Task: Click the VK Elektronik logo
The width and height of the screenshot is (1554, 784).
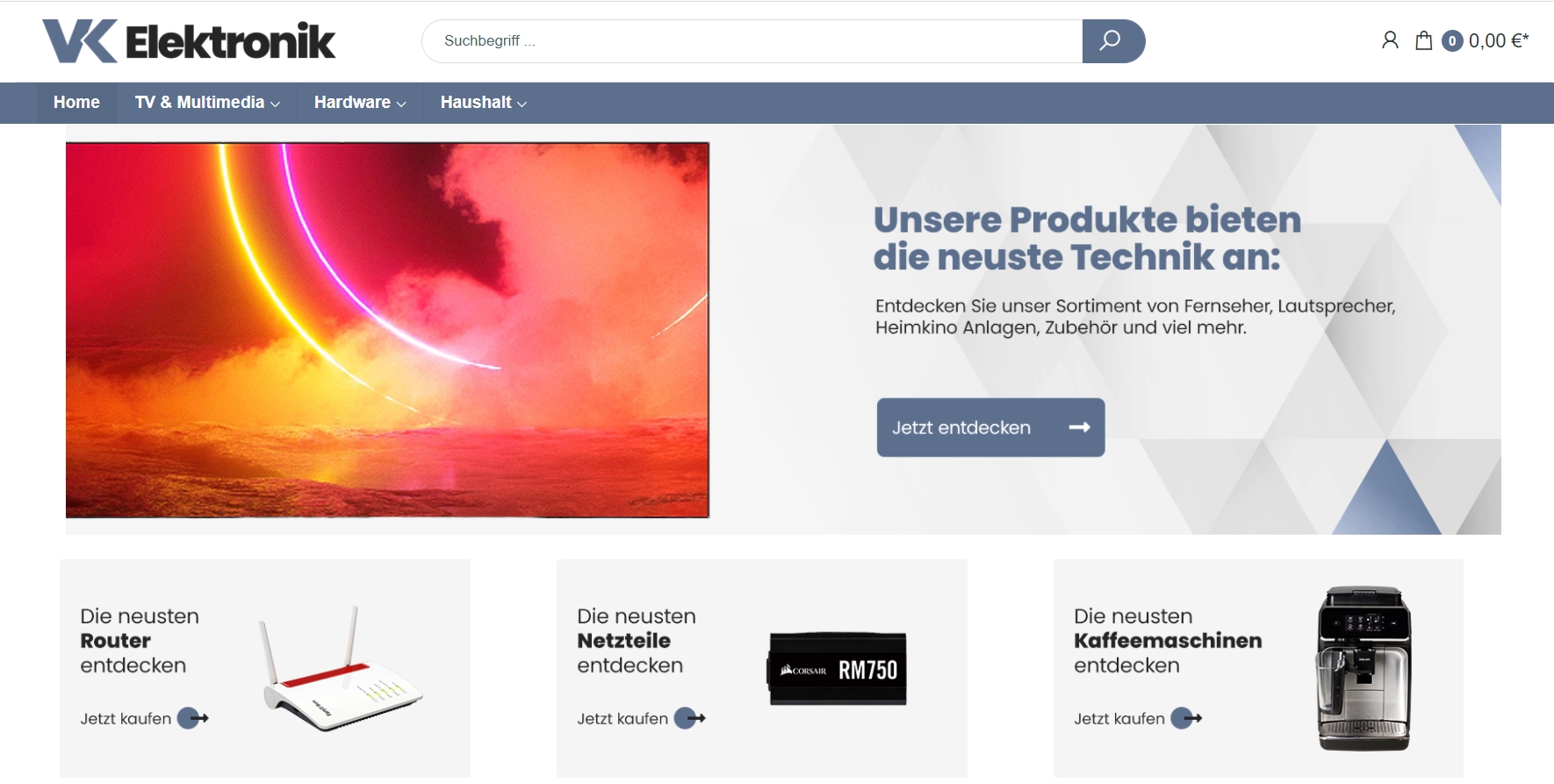Action: click(x=189, y=41)
